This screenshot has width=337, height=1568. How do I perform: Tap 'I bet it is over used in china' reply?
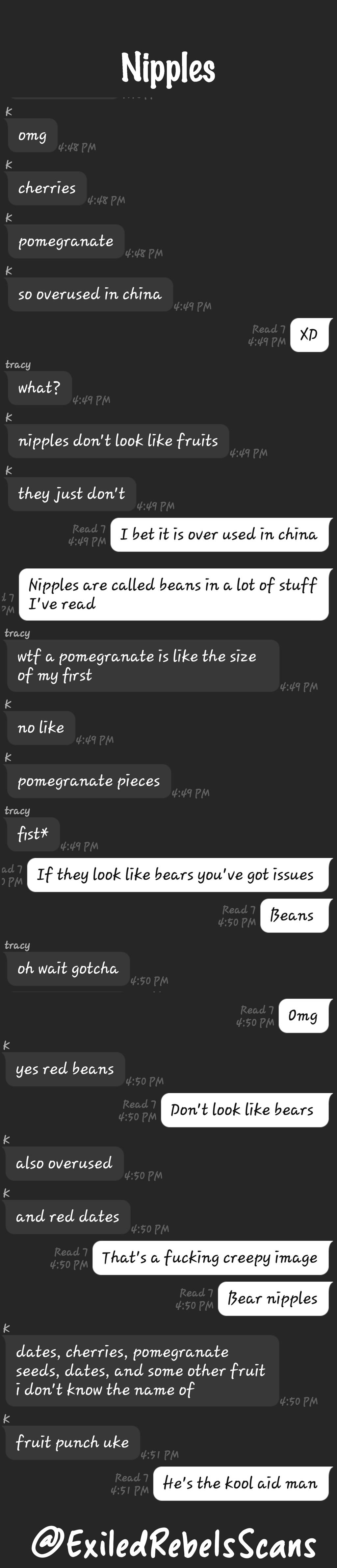[220, 535]
